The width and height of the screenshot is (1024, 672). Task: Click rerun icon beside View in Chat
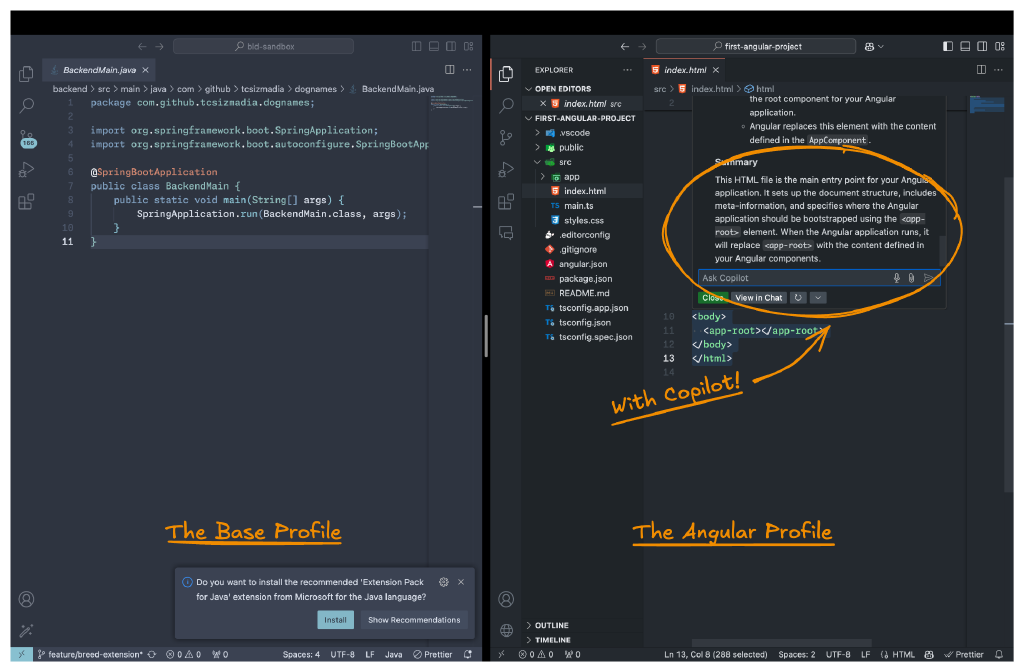pyautogui.click(x=798, y=297)
